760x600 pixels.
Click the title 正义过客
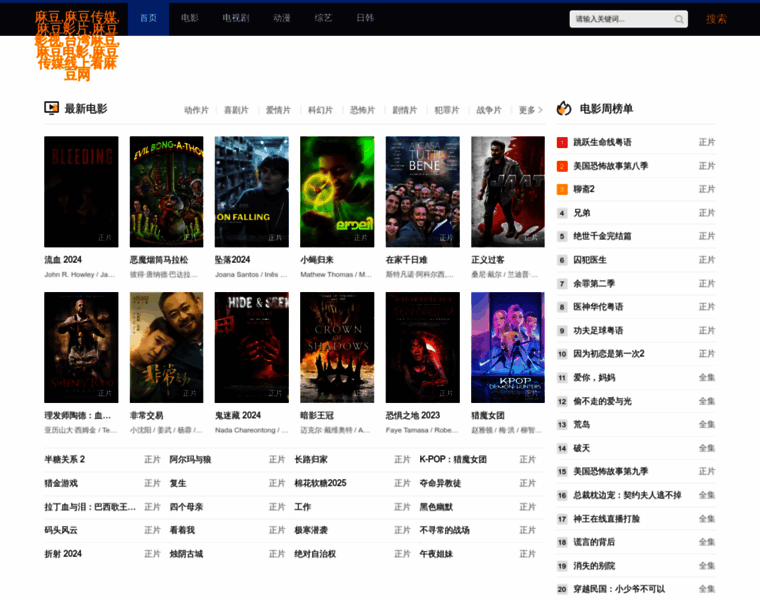coord(488,260)
